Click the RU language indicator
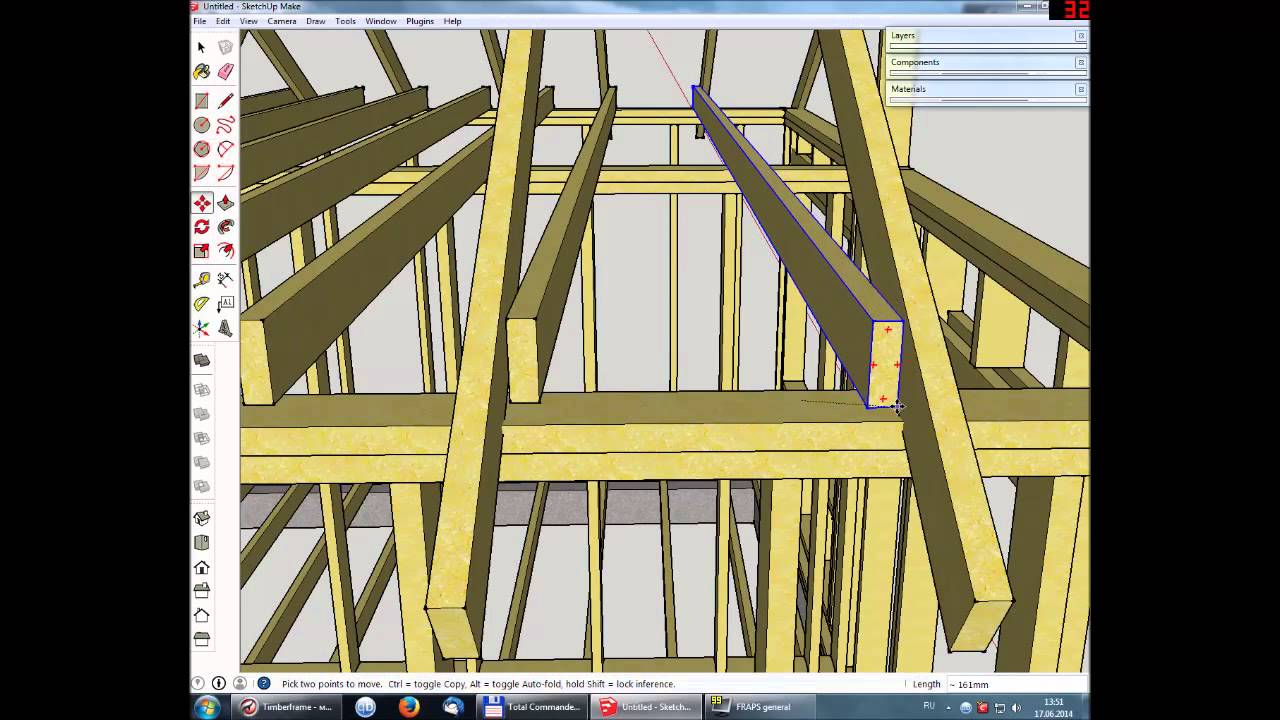 point(929,706)
